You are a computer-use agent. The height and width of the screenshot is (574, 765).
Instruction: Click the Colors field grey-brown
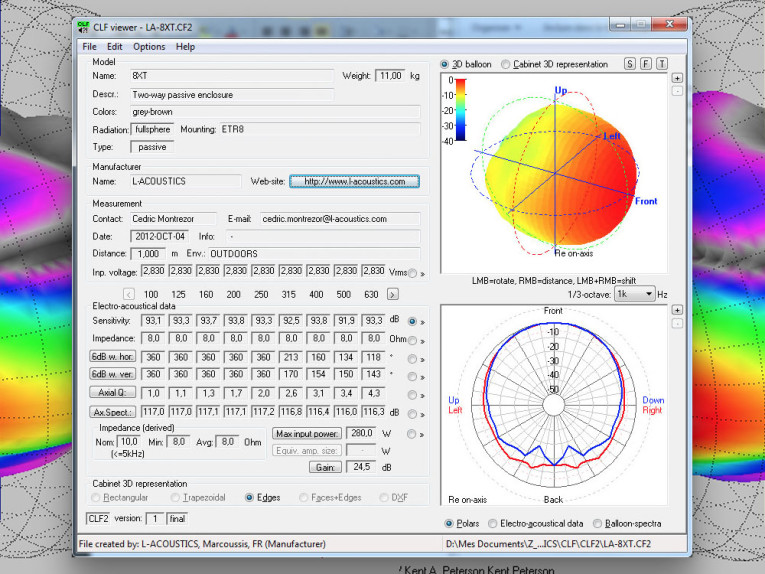pos(275,112)
